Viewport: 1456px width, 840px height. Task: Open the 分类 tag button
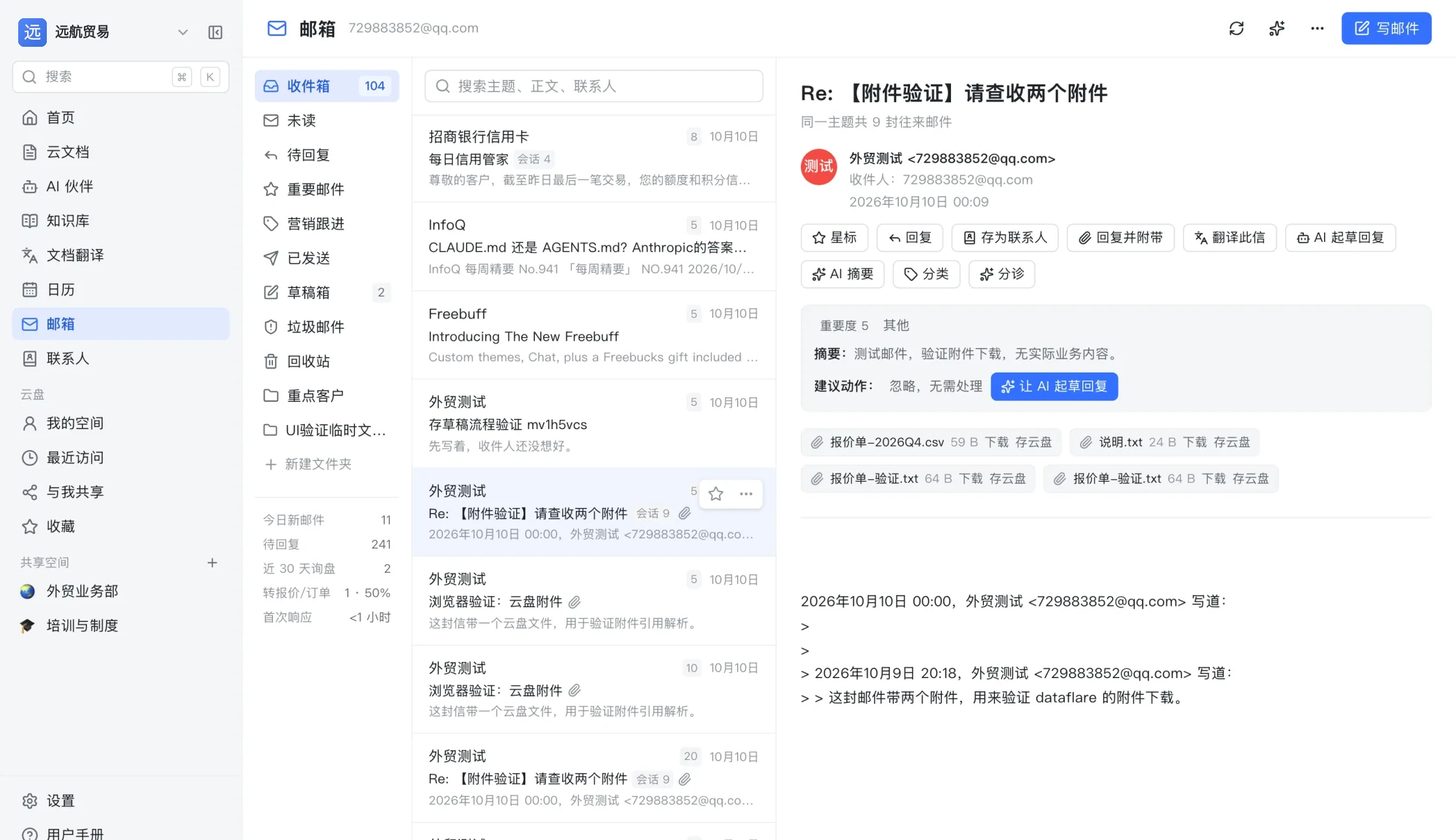coord(926,274)
